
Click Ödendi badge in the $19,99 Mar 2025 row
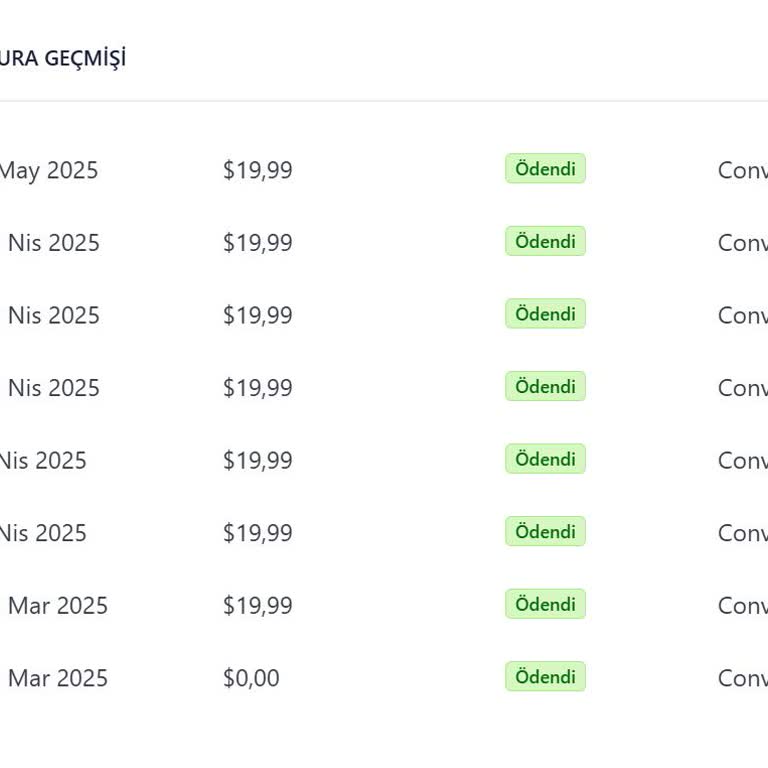pos(545,604)
